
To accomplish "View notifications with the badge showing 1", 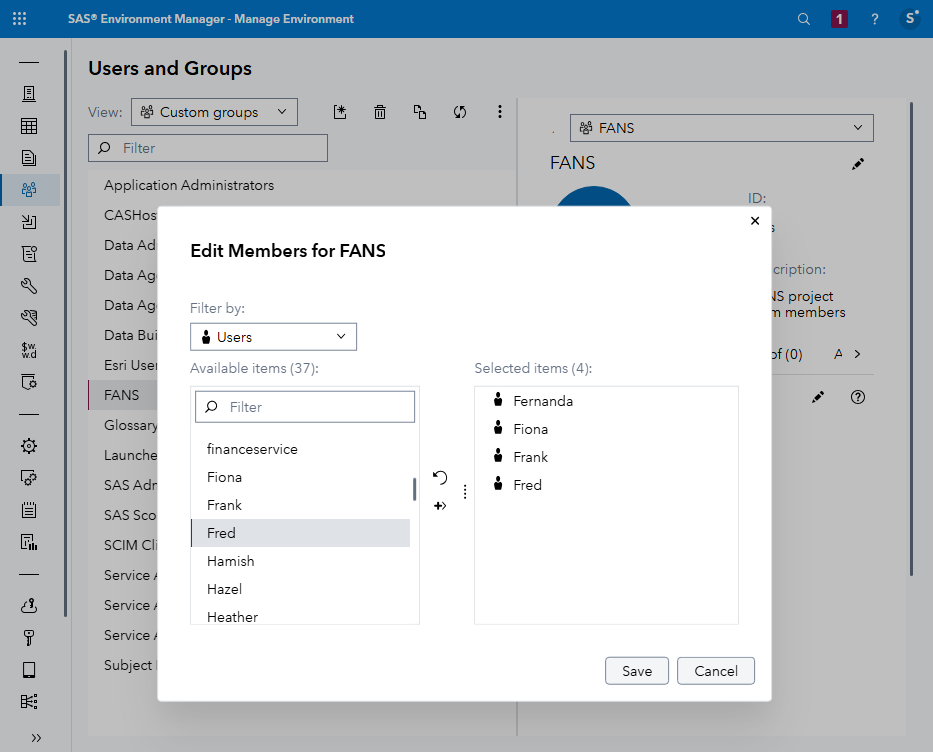I will pos(838,18).
